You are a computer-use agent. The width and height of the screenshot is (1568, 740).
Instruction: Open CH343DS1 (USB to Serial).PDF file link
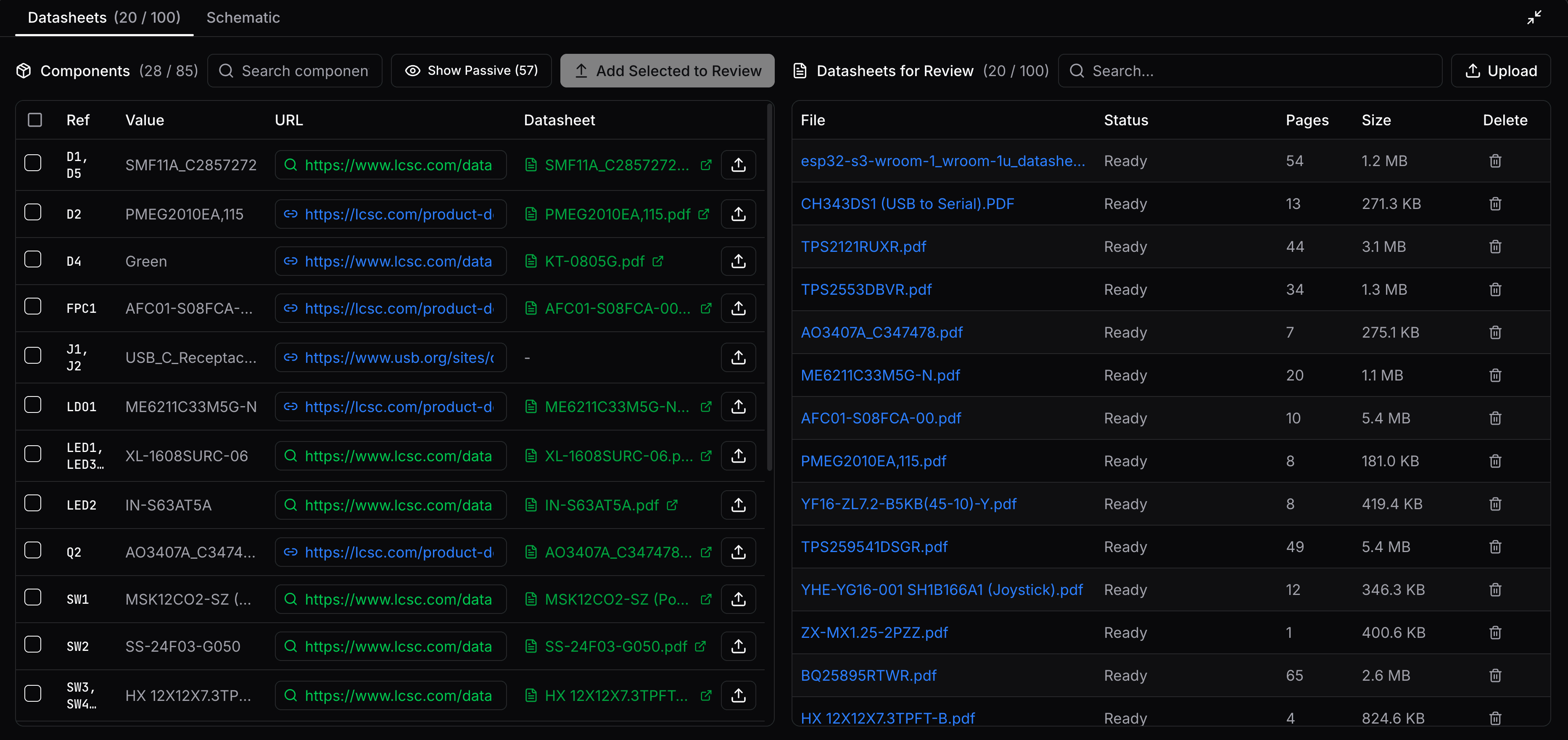(907, 204)
